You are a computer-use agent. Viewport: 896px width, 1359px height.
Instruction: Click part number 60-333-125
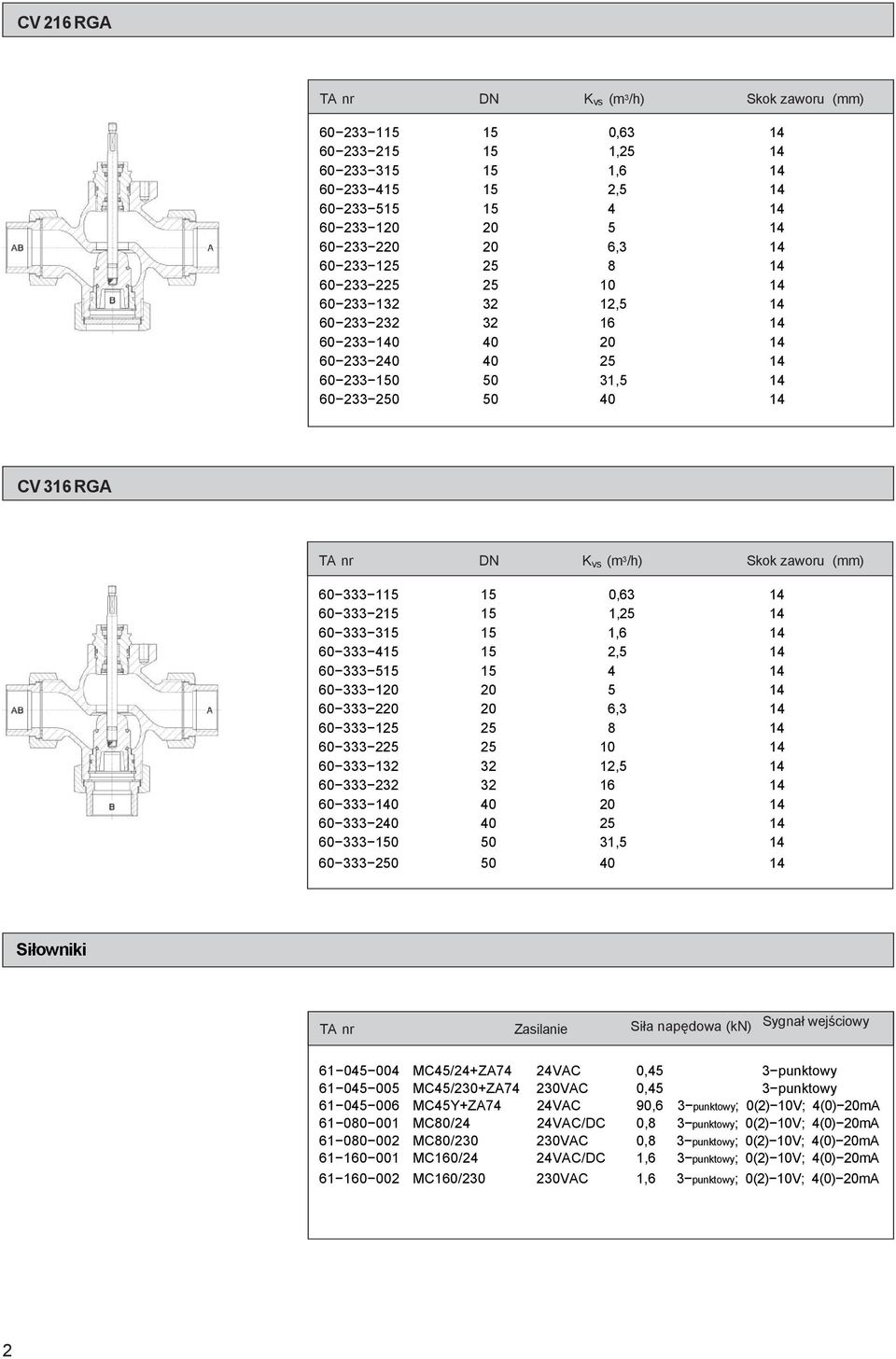pos(358,728)
